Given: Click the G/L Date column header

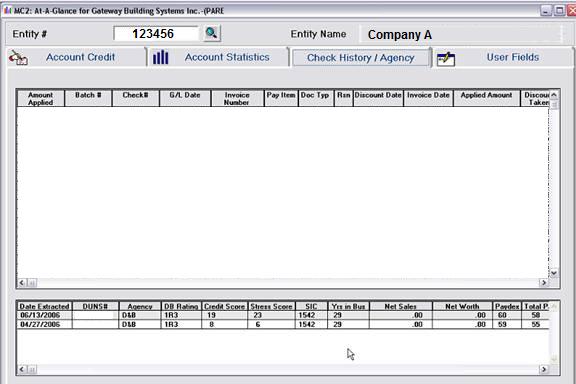Looking at the screenshot, I should [x=185, y=98].
